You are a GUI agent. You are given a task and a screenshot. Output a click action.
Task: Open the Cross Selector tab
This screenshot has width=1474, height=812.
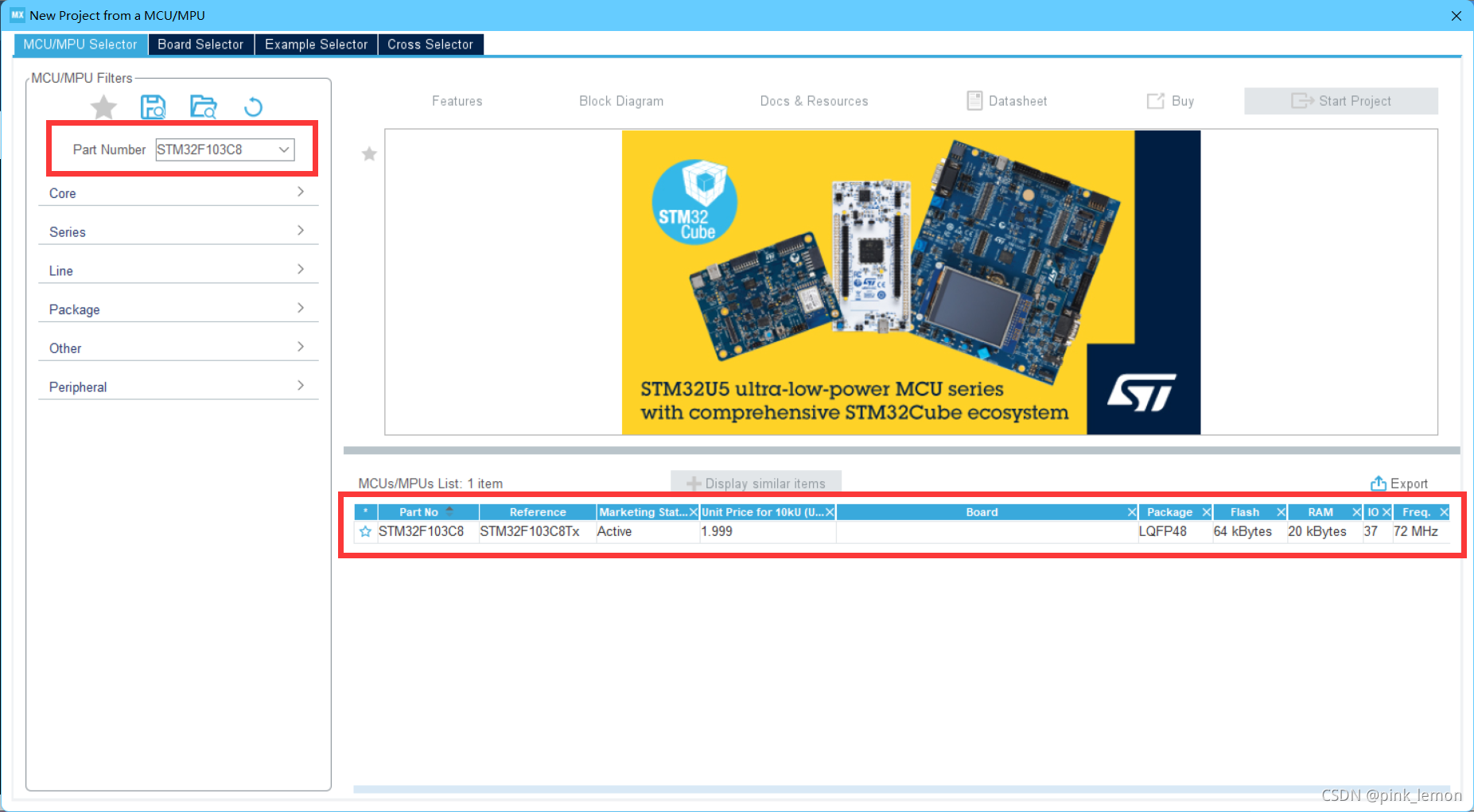coord(430,45)
